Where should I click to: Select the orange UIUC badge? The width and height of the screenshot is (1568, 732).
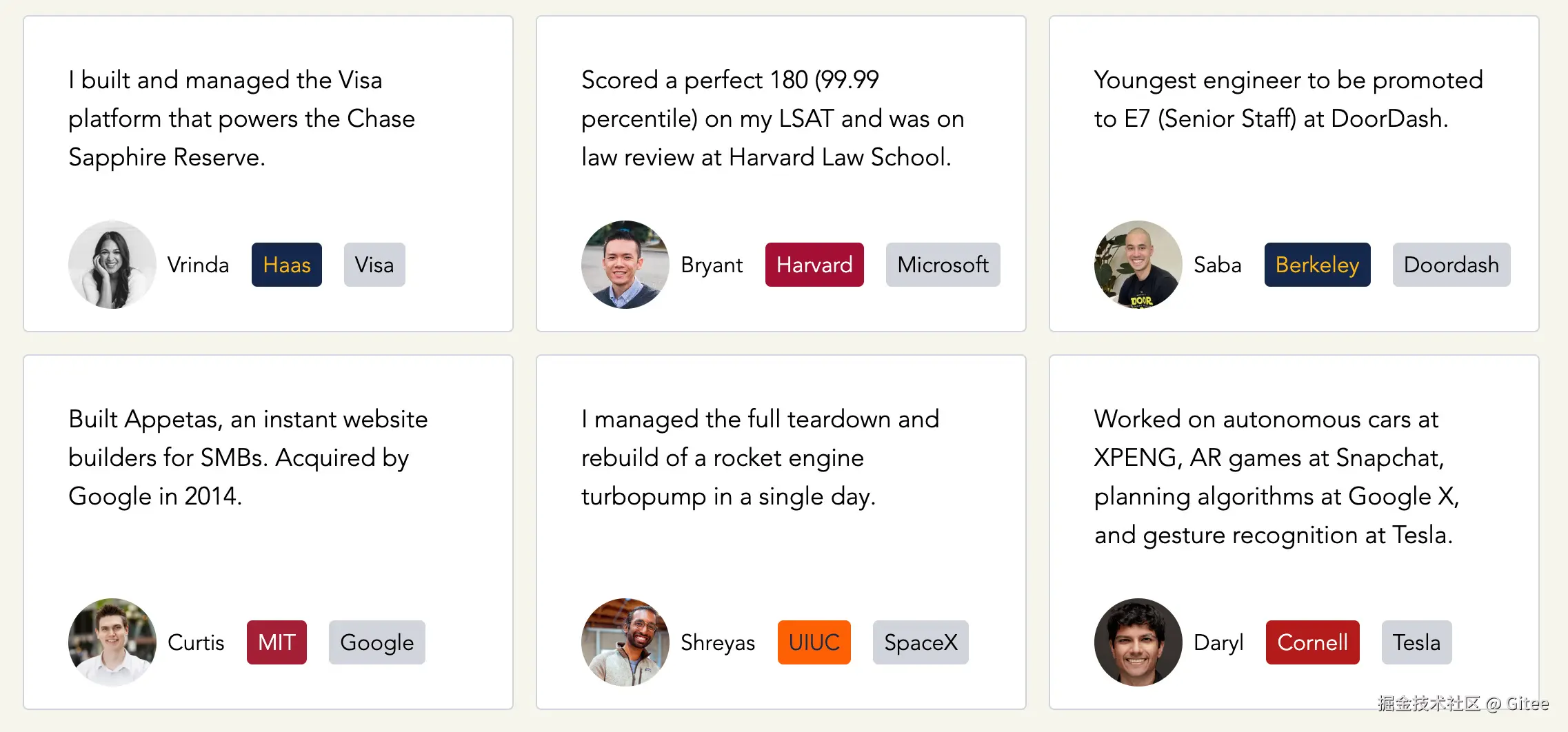coord(814,642)
